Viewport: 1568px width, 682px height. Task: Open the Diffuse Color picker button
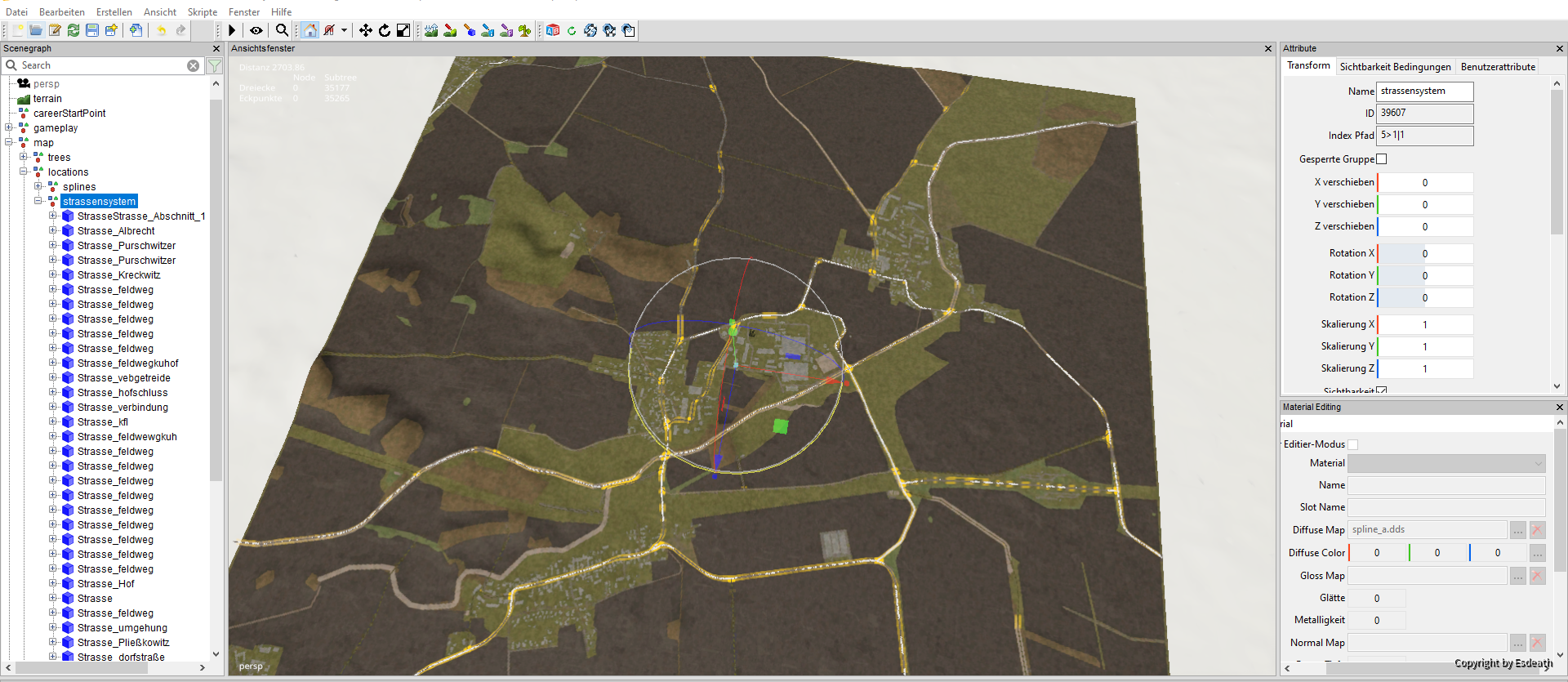[x=1537, y=553]
